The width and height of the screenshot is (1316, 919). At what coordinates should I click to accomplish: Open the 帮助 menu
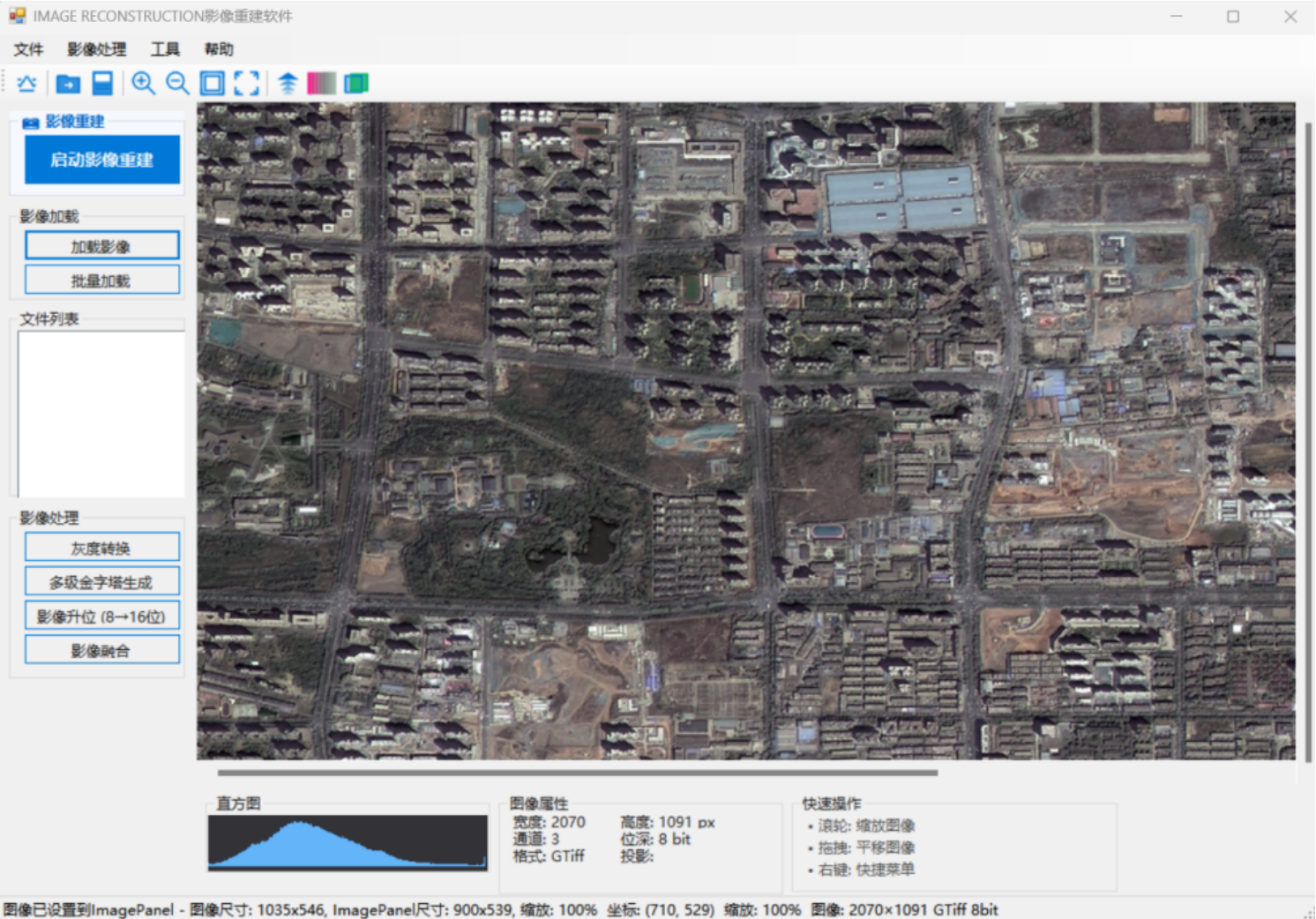point(219,49)
